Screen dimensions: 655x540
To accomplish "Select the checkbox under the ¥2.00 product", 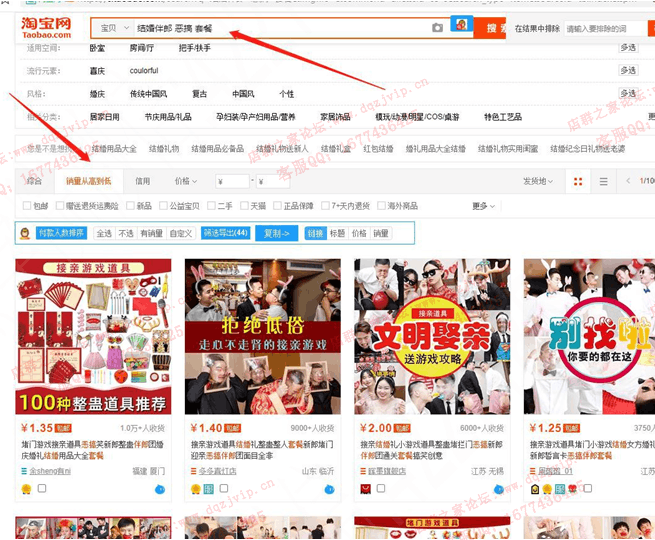I will click(381, 488).
